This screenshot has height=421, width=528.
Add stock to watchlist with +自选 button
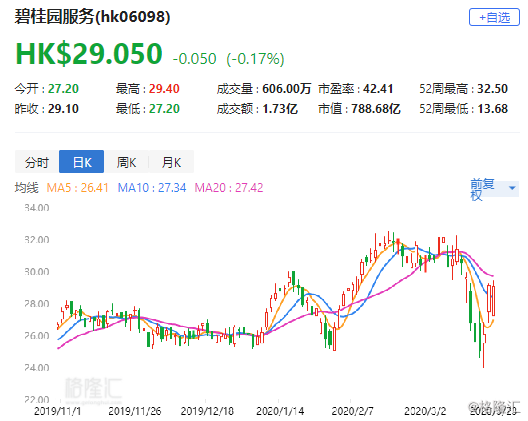tap(494, 17)
